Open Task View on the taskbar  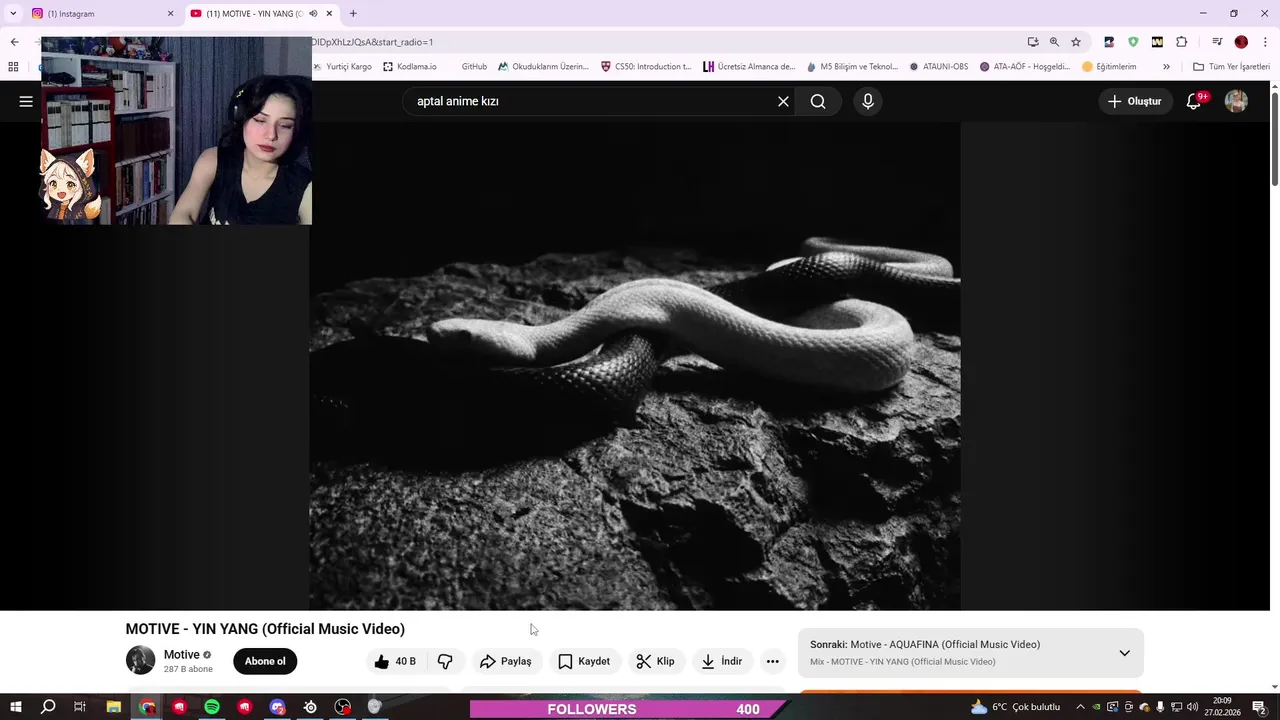click(80, 707)
